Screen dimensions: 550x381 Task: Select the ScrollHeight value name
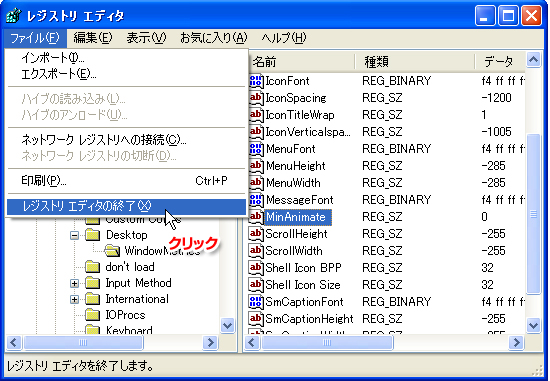tap(296, 234)
